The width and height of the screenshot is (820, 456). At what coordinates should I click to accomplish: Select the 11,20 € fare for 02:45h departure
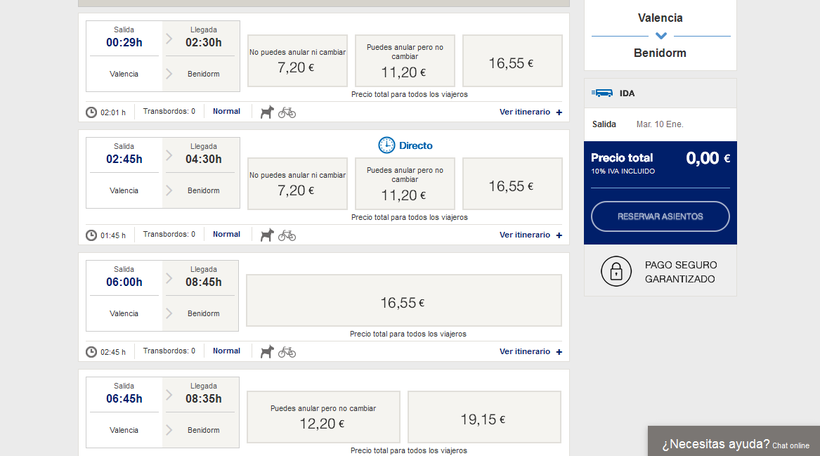point(405,184)
